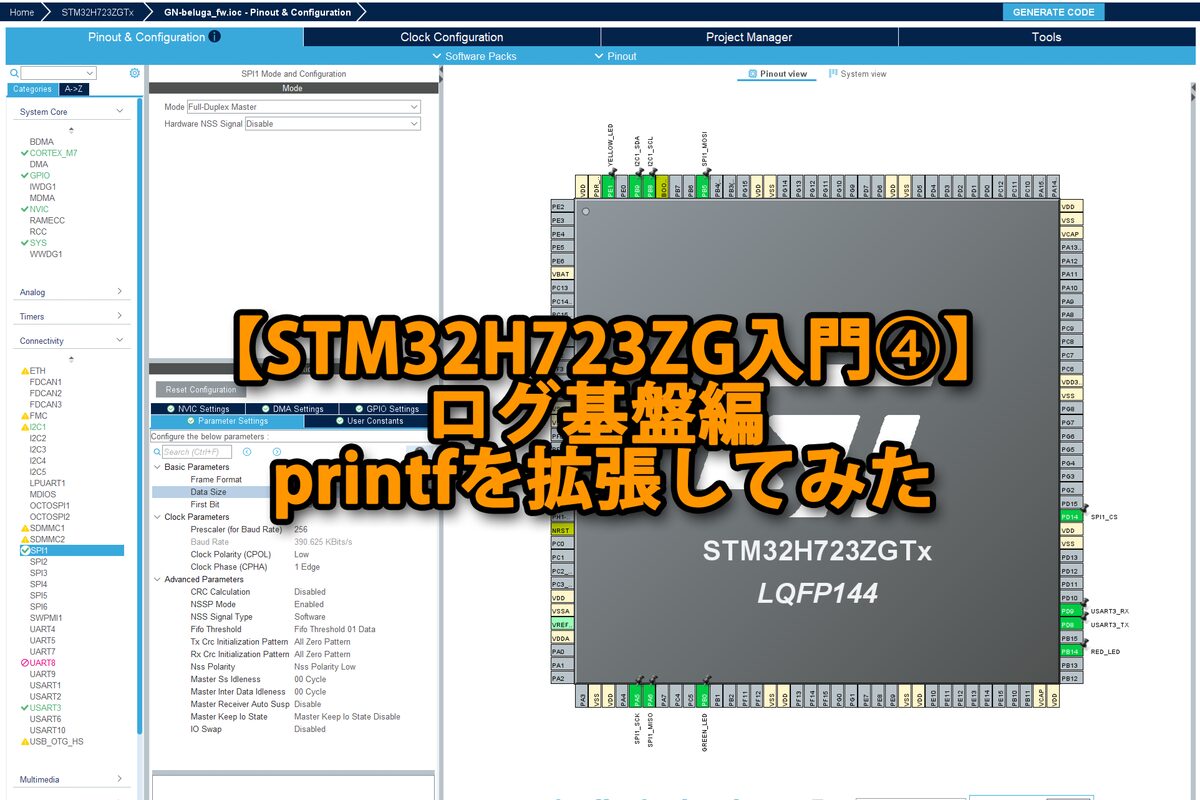Click the settings gear in the categories panel
Viewport: 1200px width, 800px height.
tap(135, 73)
